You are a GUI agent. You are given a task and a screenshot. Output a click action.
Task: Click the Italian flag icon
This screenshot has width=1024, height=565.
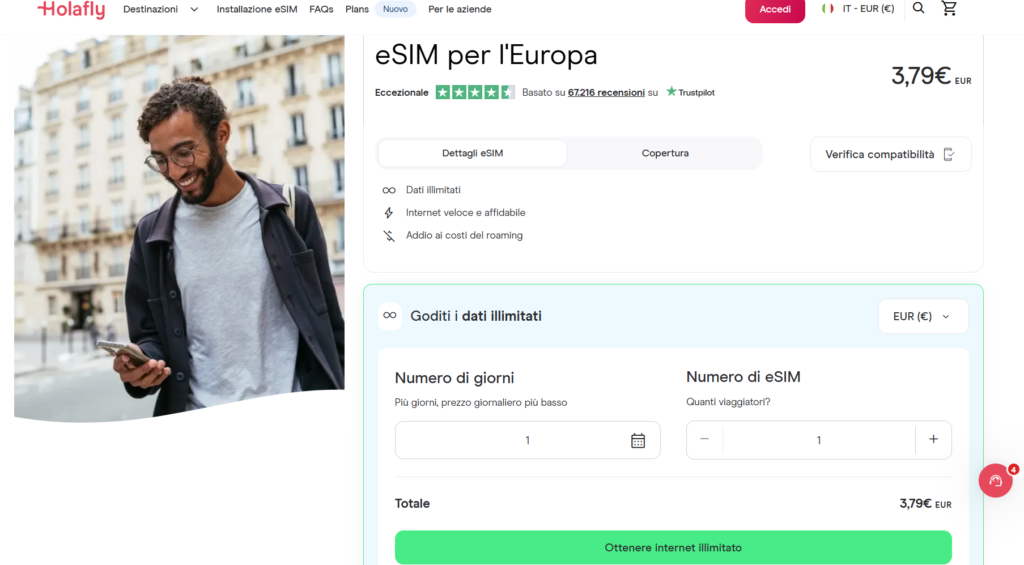pos(828,9)
